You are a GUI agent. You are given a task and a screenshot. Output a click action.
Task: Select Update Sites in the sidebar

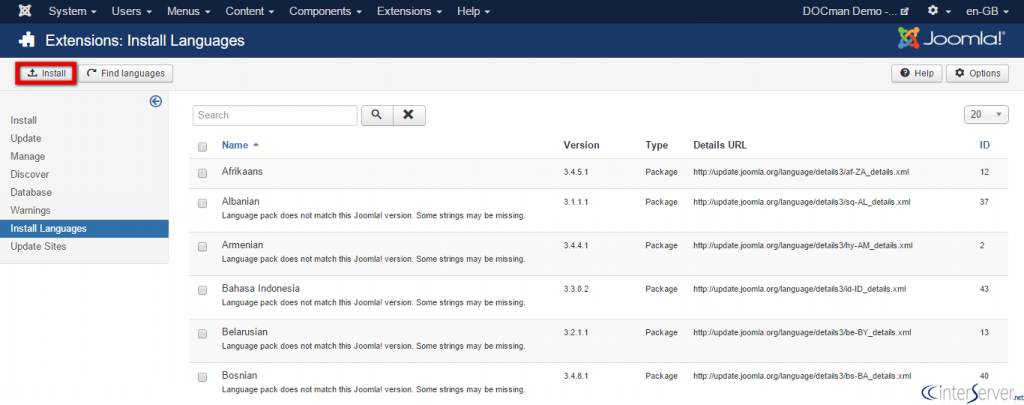click(x=39, y=246)
